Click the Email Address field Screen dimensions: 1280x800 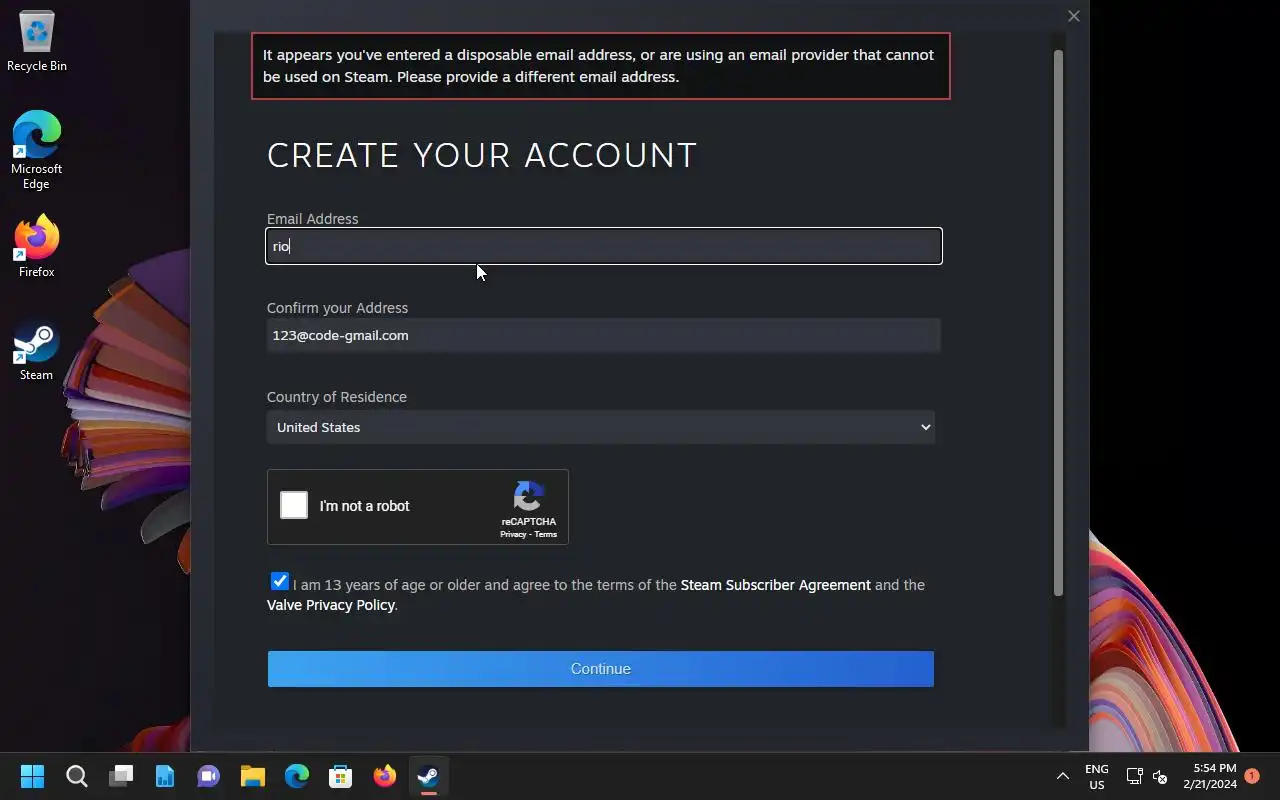pyautogui.click(x=604, y=246)
